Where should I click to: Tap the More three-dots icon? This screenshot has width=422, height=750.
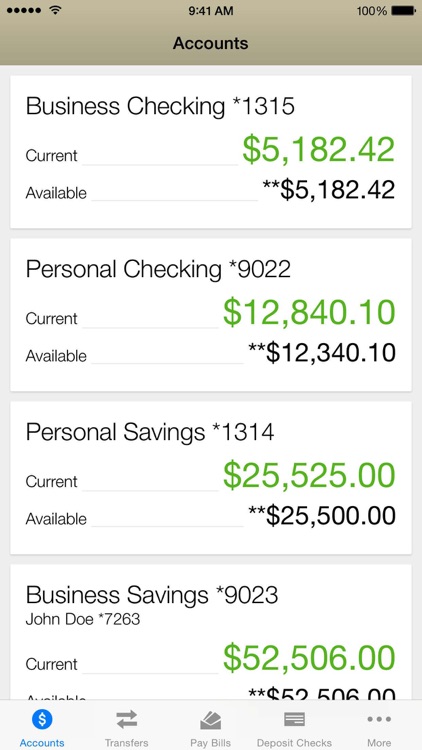click(379, 719)
